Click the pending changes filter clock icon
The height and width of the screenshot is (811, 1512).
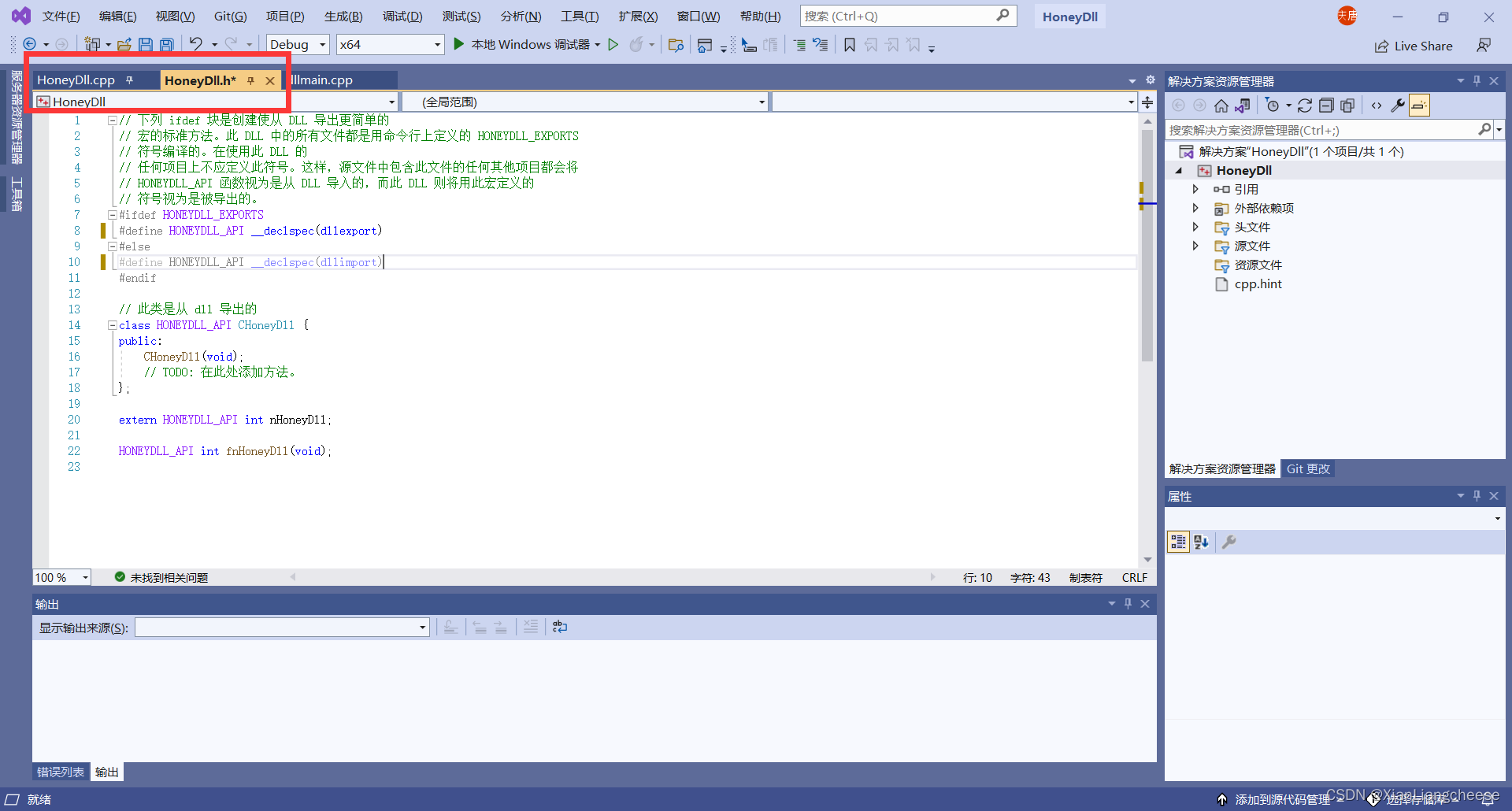1273,106
